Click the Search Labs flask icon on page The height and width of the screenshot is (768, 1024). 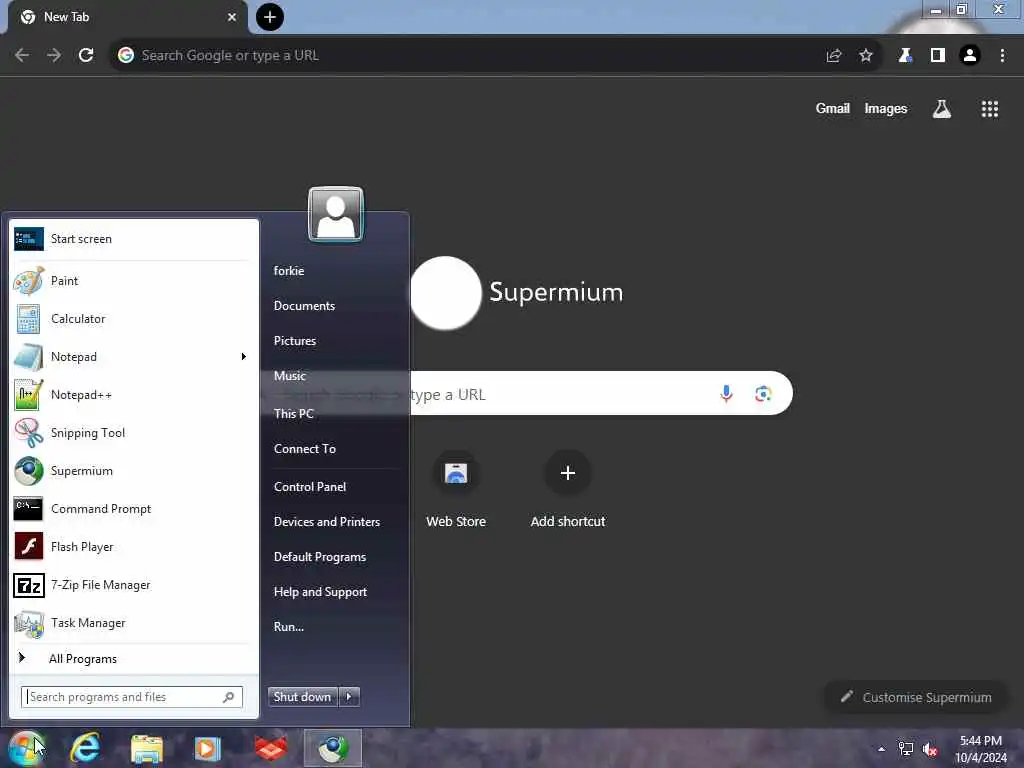click(942, 109)
